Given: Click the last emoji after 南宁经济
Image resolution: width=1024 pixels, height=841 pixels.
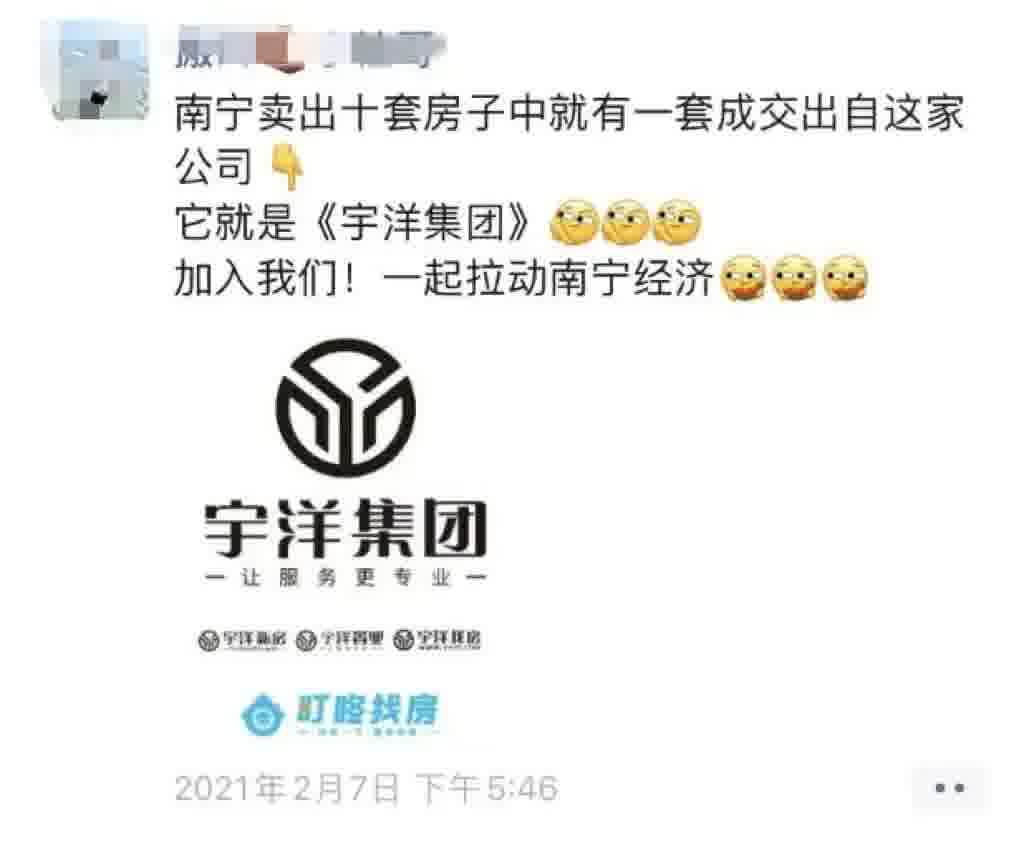Looking at the screenshot, I should tap(845, 278).
